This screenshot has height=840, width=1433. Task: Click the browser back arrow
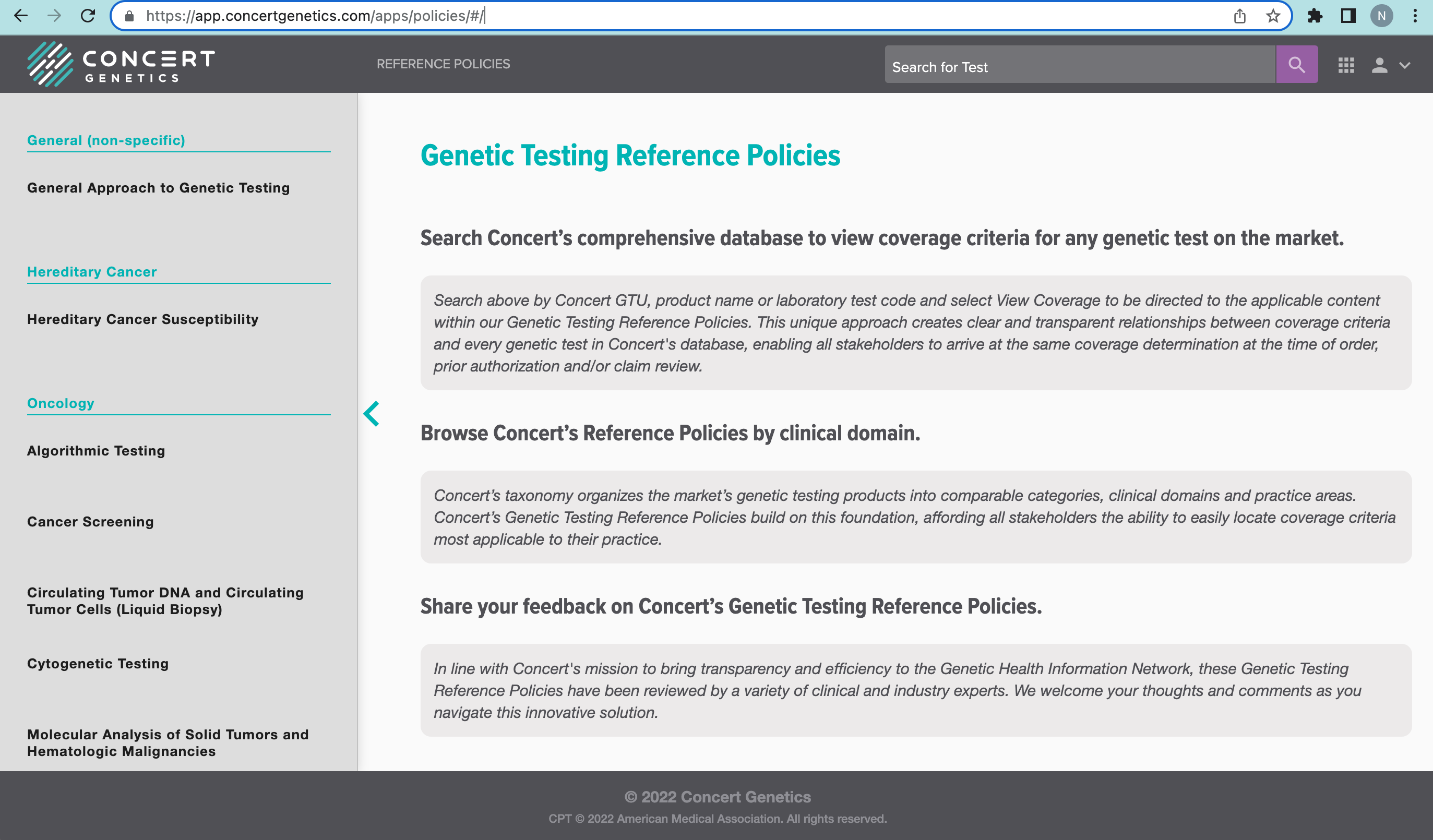pyautogui.click(x=20, y=16)
